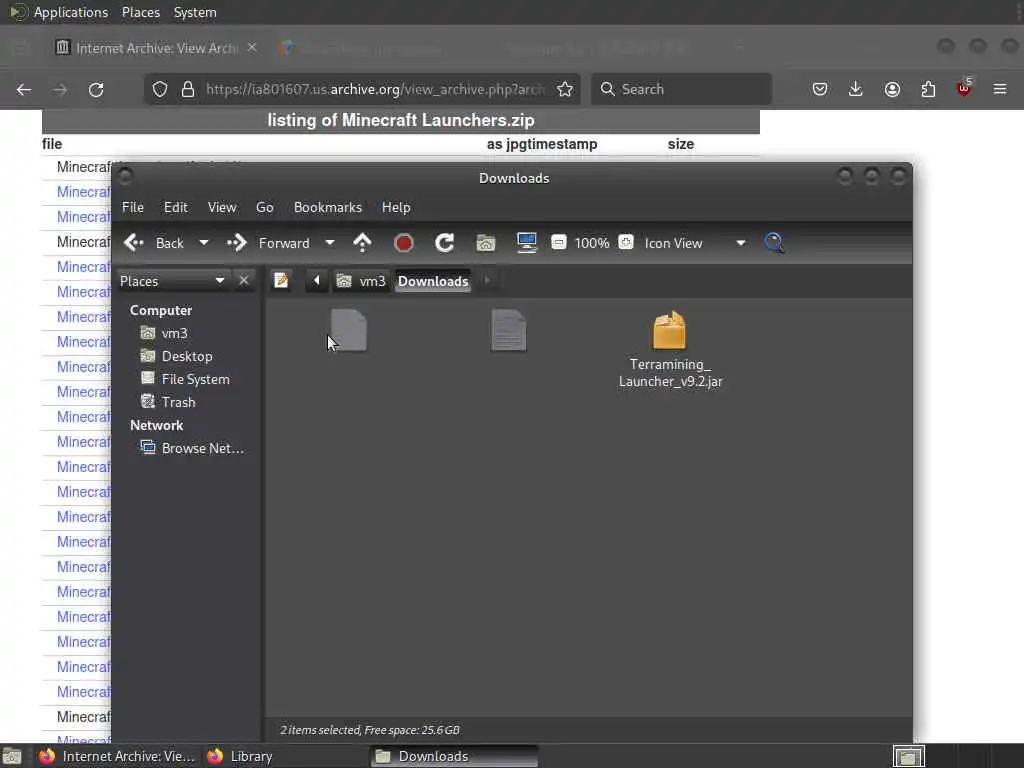1024x768 pixels.
Task: Click the workspace switcher in bottom panel
Action: (908, 756)
